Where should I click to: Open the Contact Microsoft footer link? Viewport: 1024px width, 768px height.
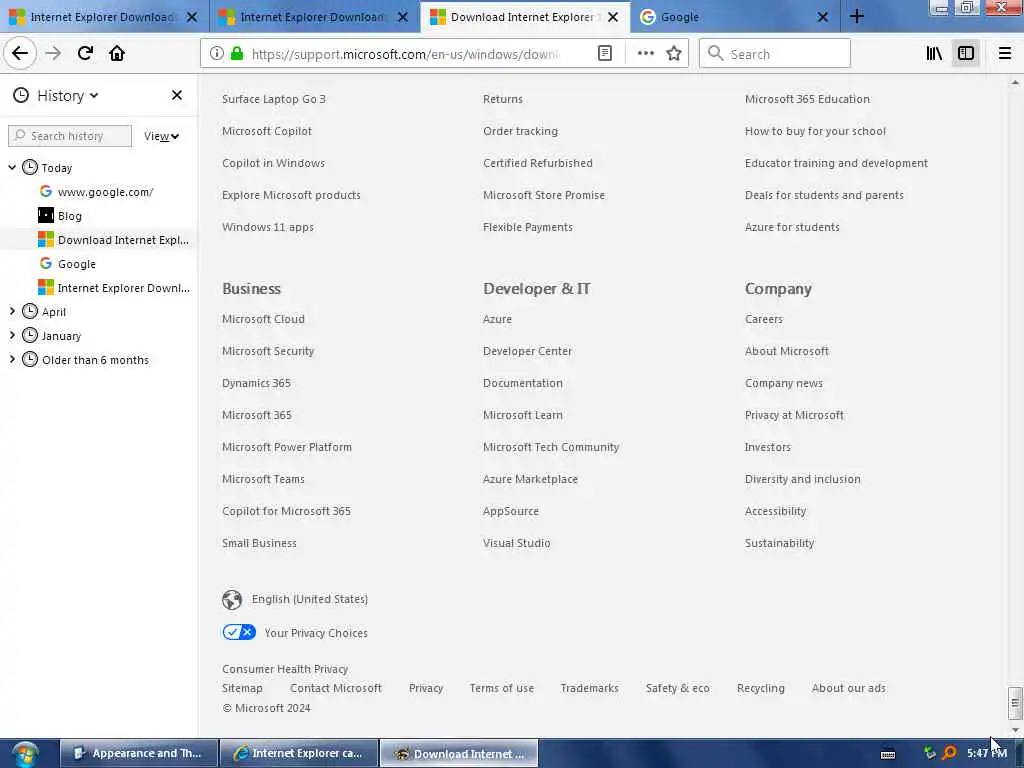click(x=336, y=688)
